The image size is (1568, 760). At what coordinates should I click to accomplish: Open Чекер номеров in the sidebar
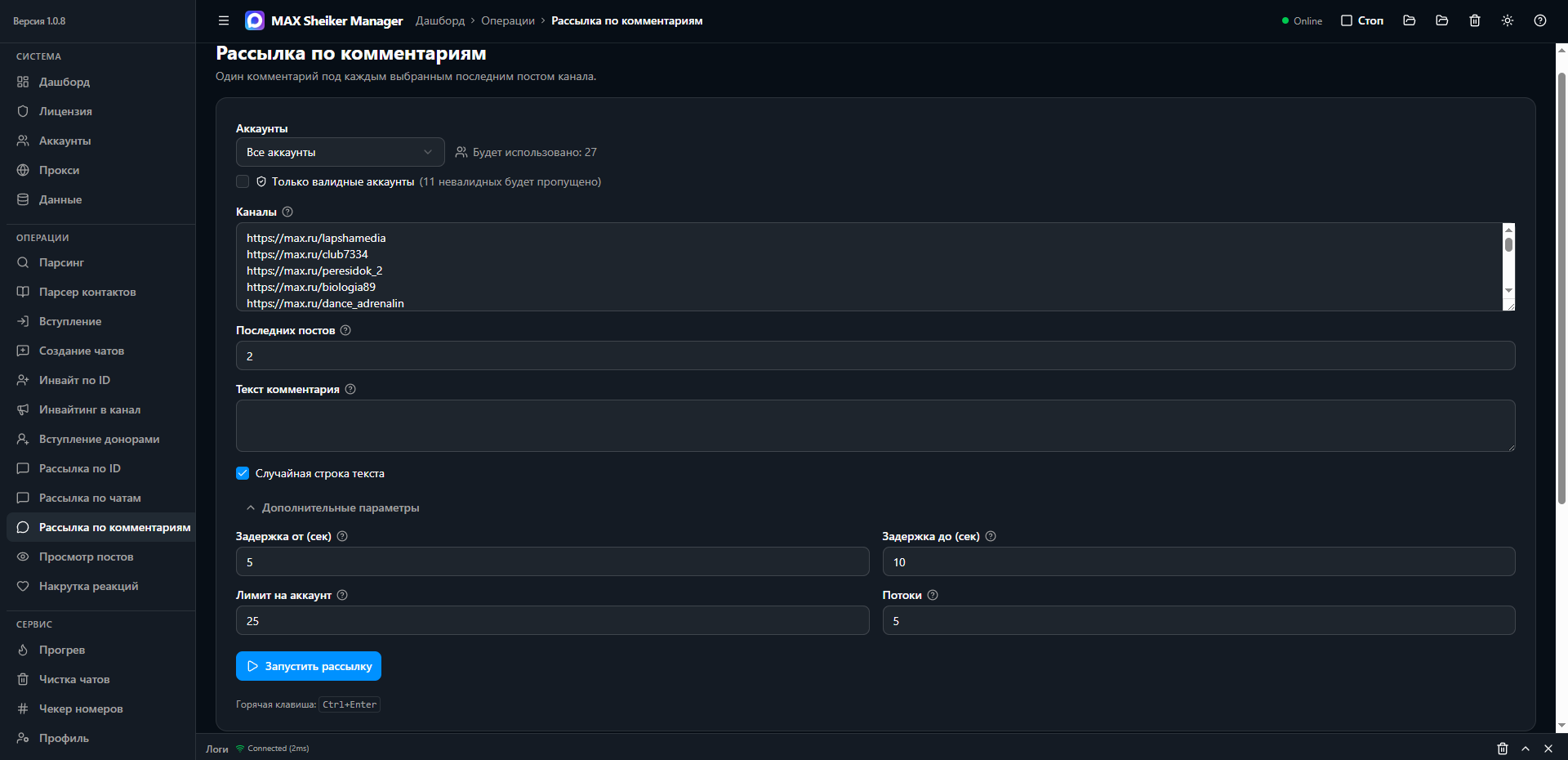point(100,709)
